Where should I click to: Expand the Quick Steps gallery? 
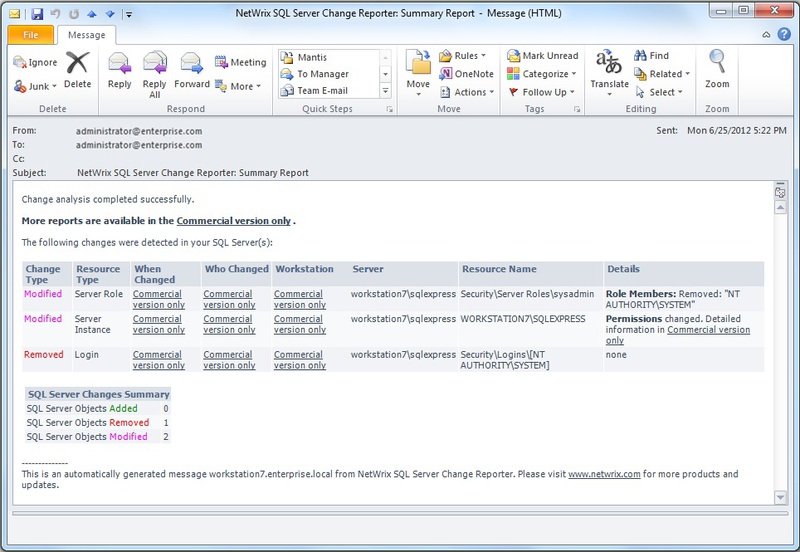pos(386,91)
